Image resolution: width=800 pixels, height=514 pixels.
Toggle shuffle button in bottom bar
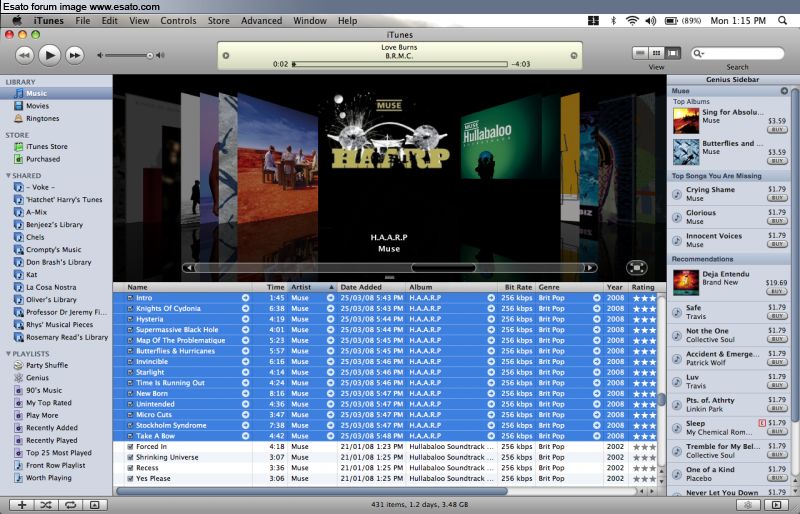pyautogui.click(x=46, y=505)
